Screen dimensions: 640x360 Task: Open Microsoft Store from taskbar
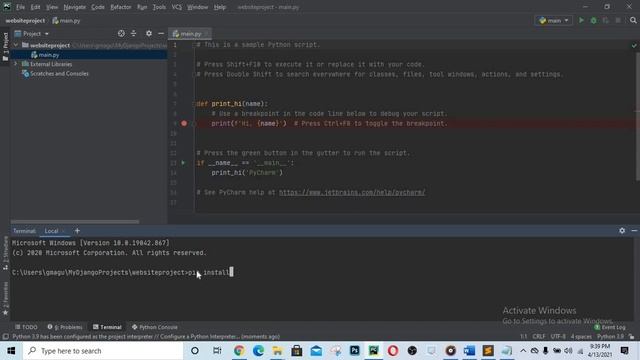297,351
